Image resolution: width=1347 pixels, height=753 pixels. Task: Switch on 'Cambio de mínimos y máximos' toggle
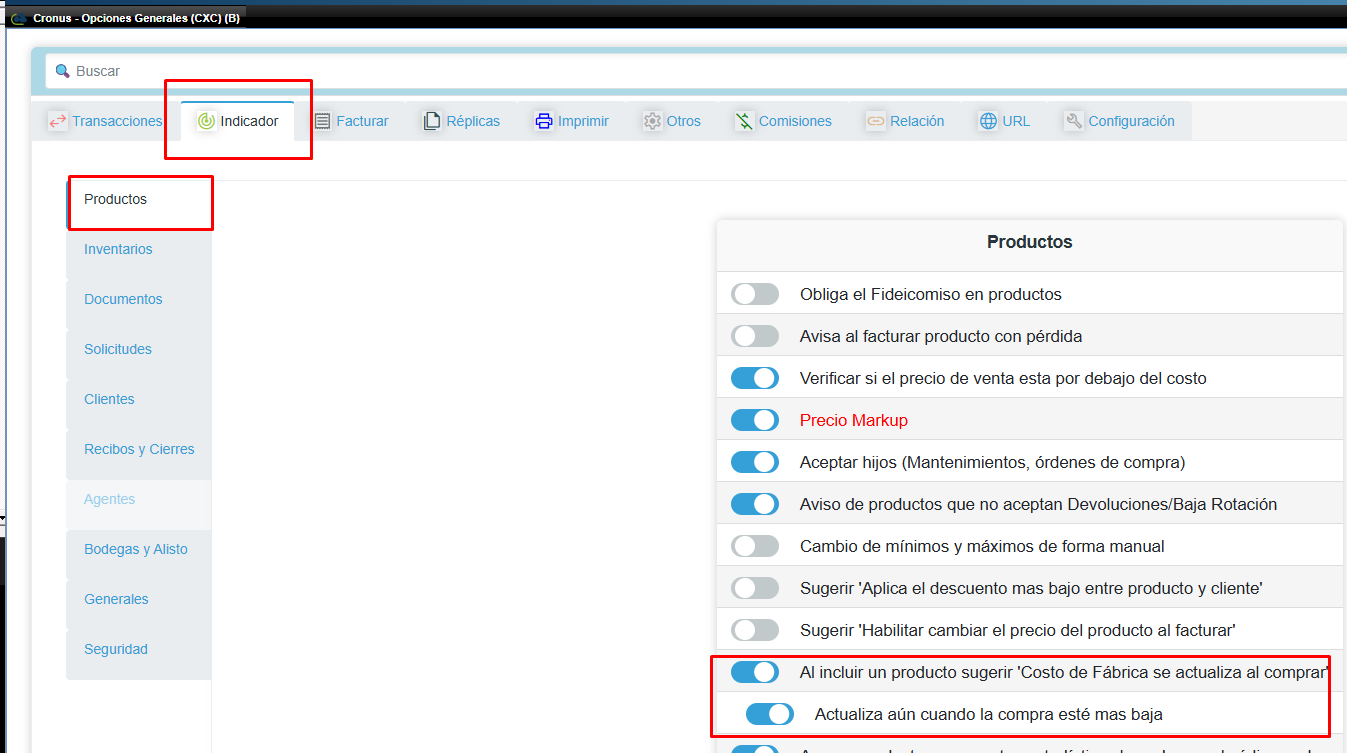[755, 546]
